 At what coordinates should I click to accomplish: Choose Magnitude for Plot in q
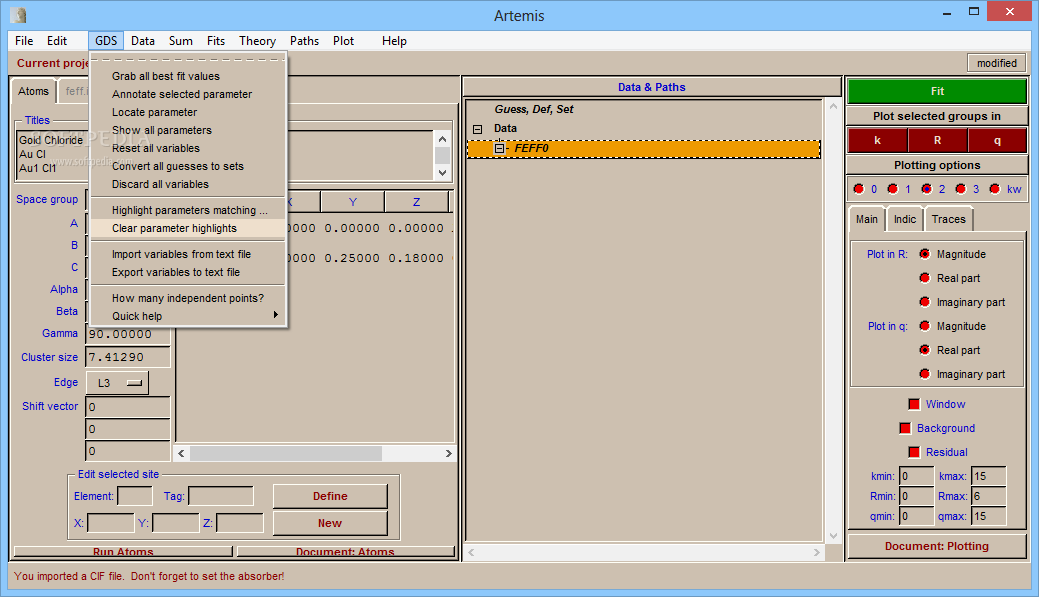[924, 325]
